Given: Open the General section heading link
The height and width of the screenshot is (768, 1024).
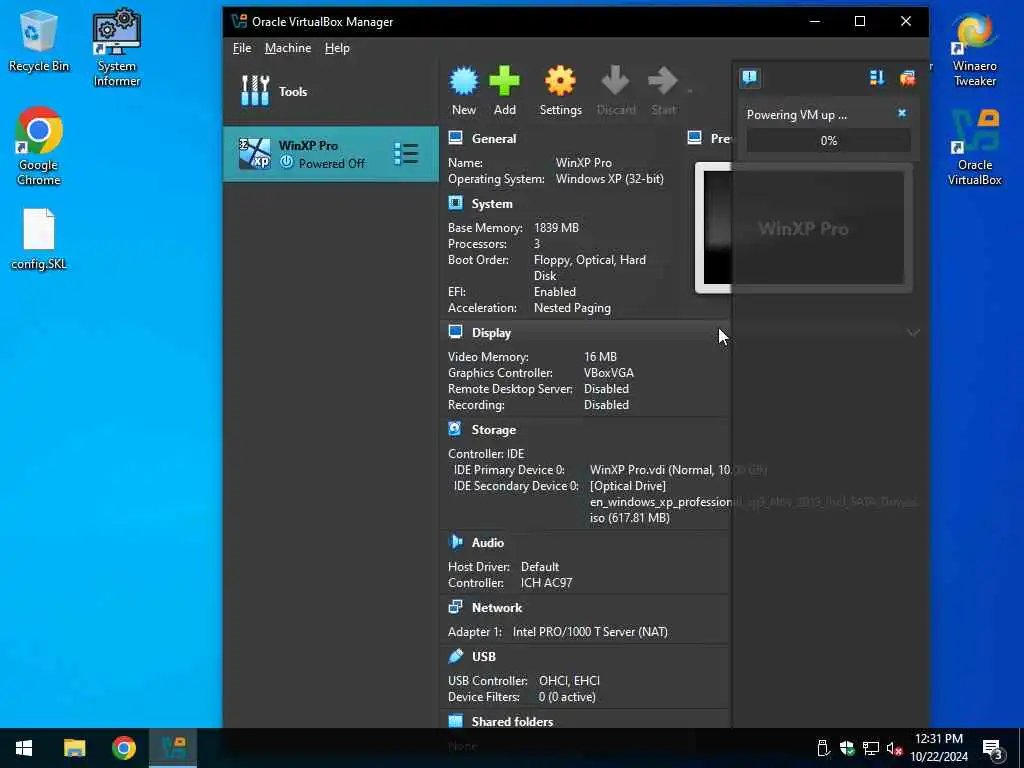Looking at the screenshot, I should tap(494, 138).
